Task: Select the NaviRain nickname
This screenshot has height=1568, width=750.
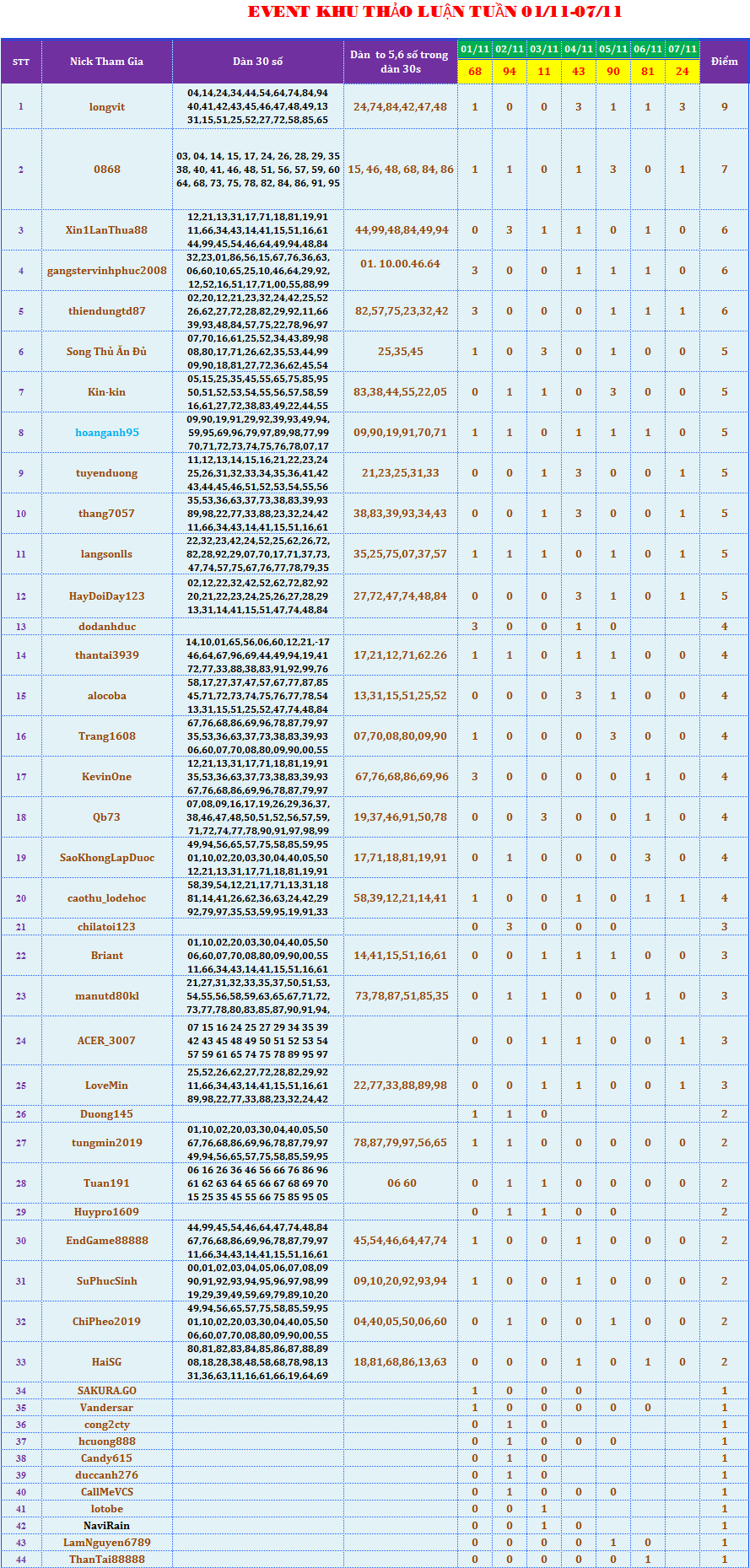Action: pyautogui.click(x=106, y=1526)
